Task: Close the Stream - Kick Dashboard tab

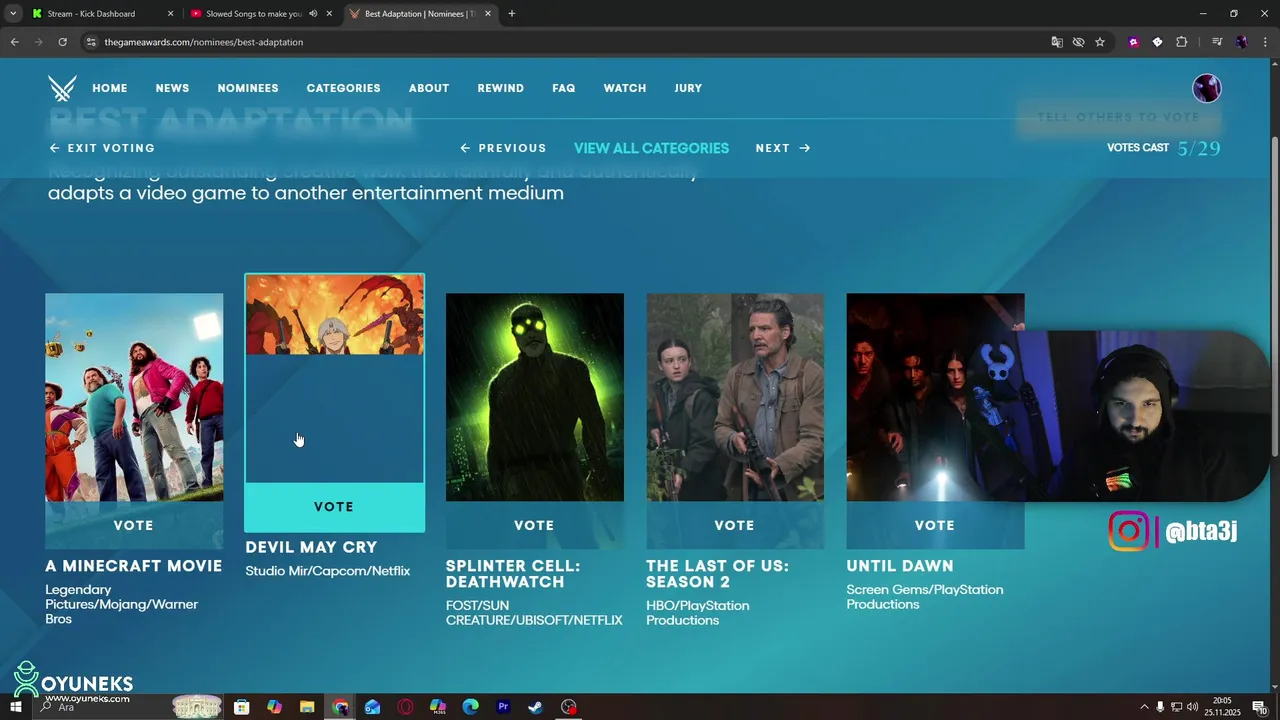Action: pos(170,14)
